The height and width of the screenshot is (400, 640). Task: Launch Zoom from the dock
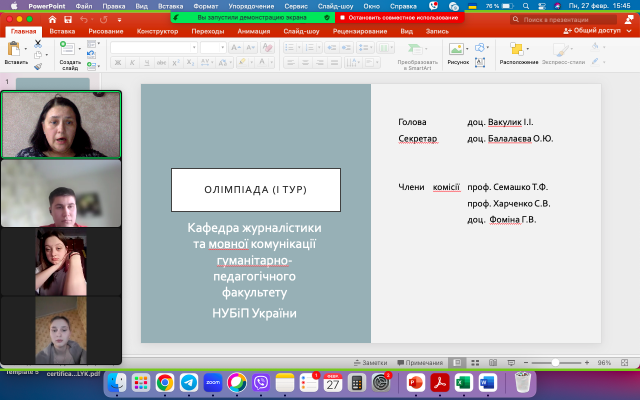click(x=212, y=382)
